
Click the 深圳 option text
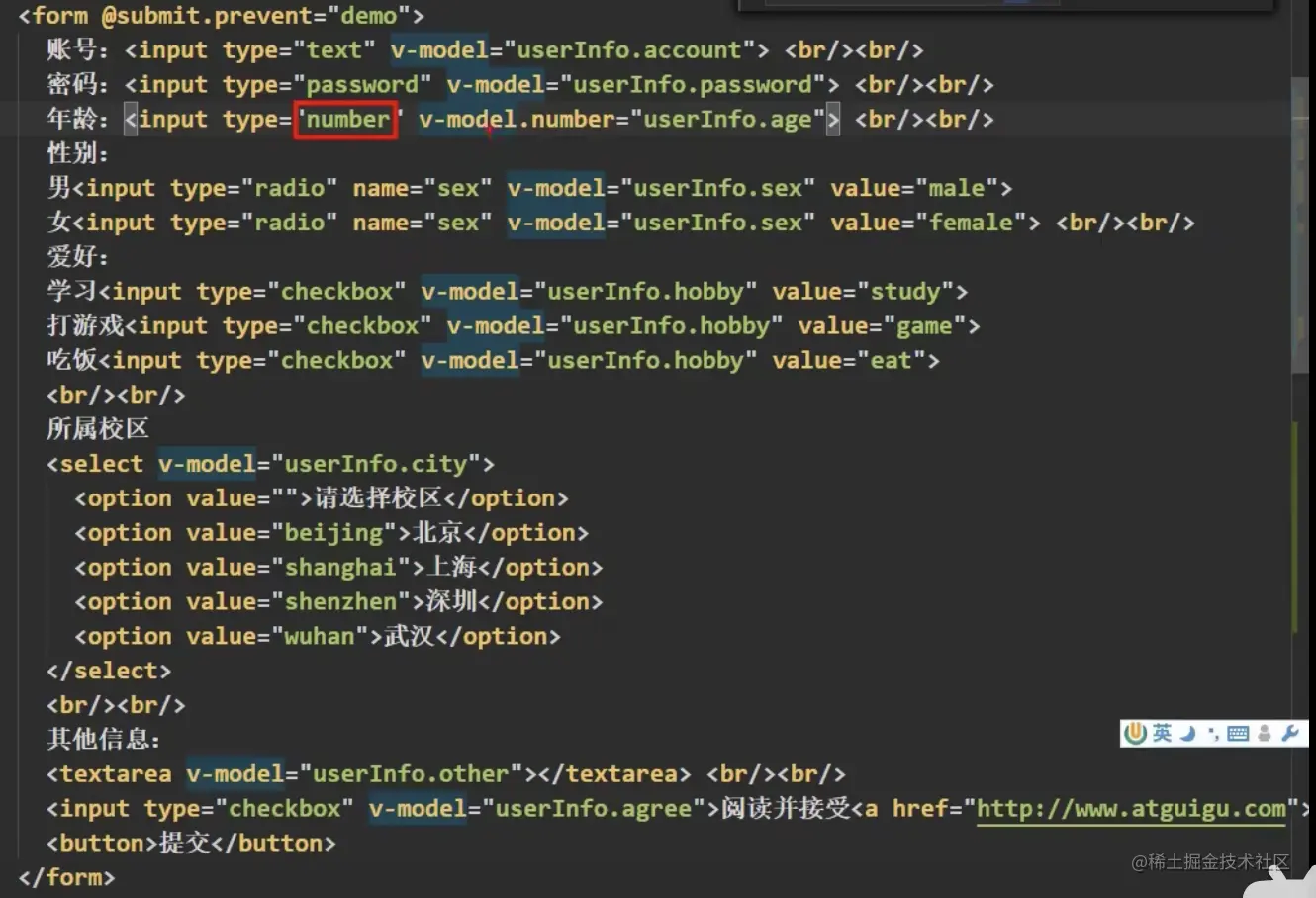452,602
